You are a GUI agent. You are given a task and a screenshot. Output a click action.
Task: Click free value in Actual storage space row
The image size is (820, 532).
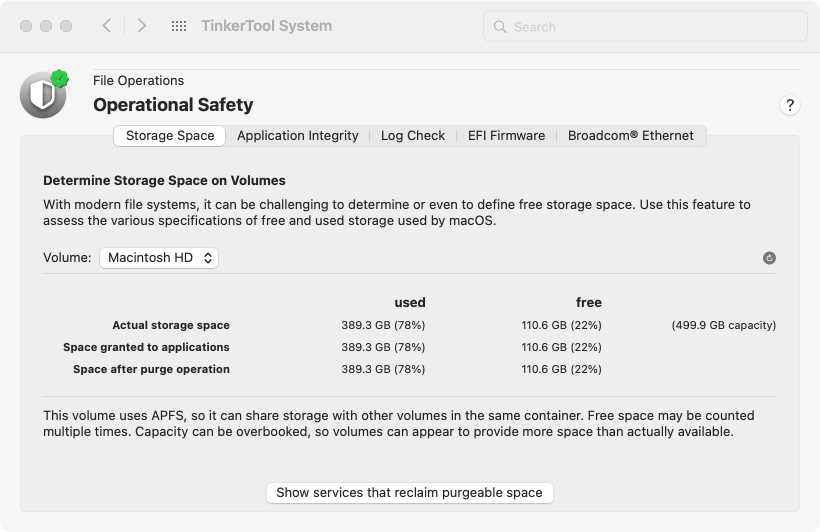tap(562, 325)
